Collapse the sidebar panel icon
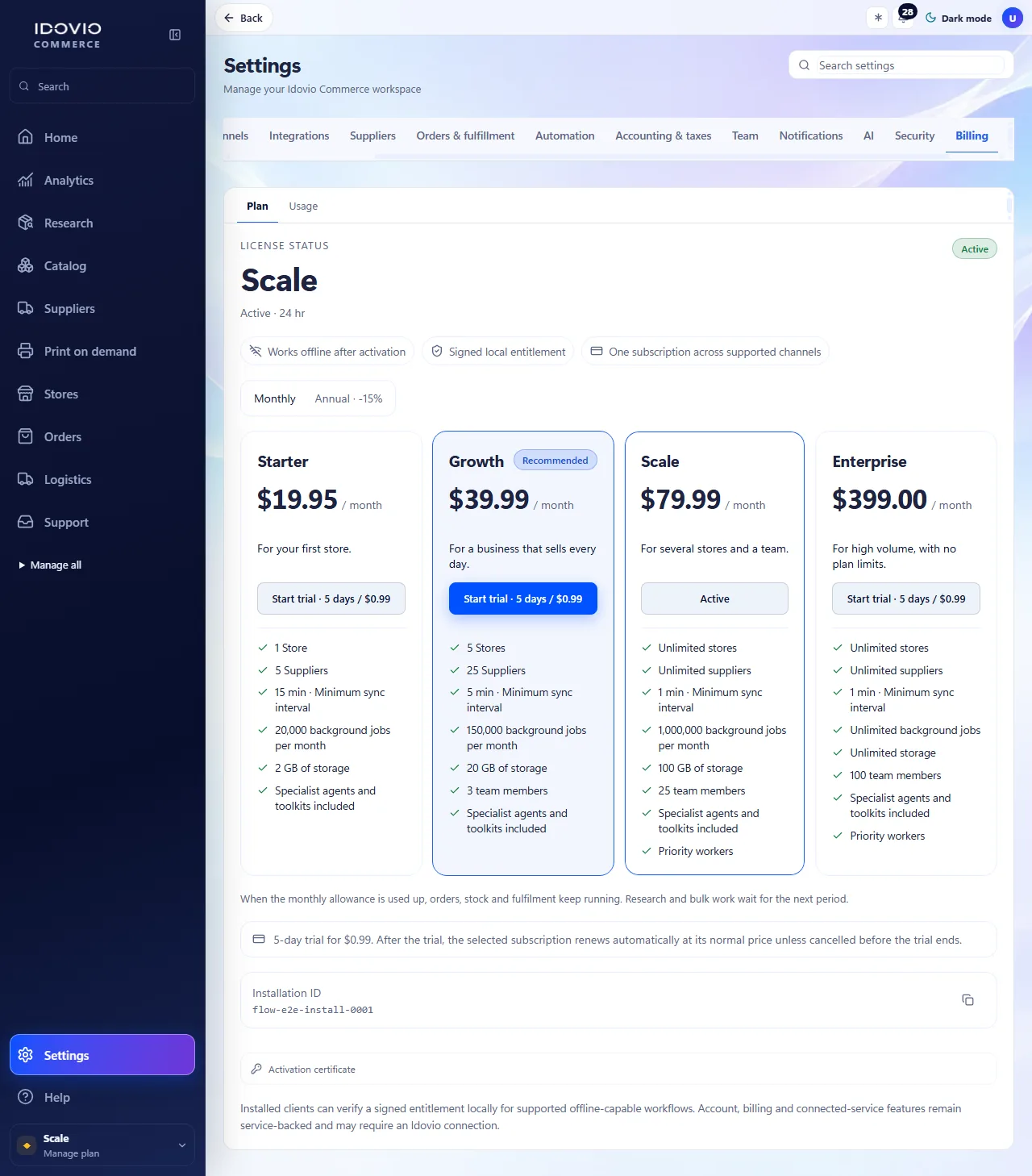This screenshot has height=1176, width=1032. [x=175, y=35]
